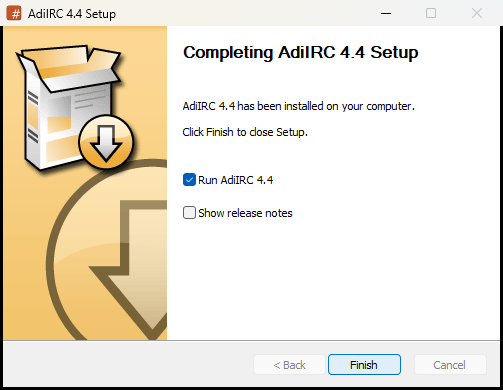Image resolution: width=503 pixels, height=390 pixels.
Task: Click Finish to close Setup
Action: click(x=364, y=365)
